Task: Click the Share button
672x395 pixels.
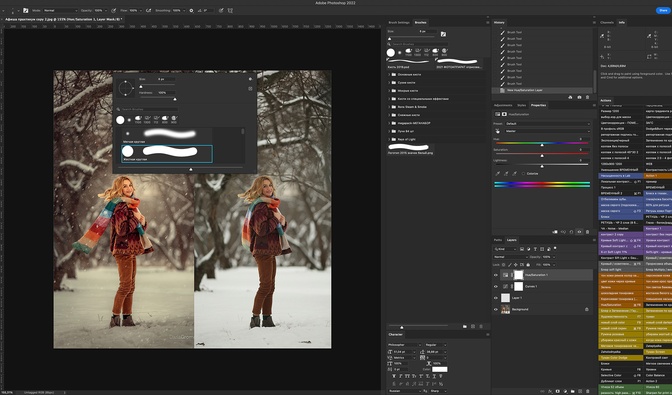Action: tap(663, 10)
